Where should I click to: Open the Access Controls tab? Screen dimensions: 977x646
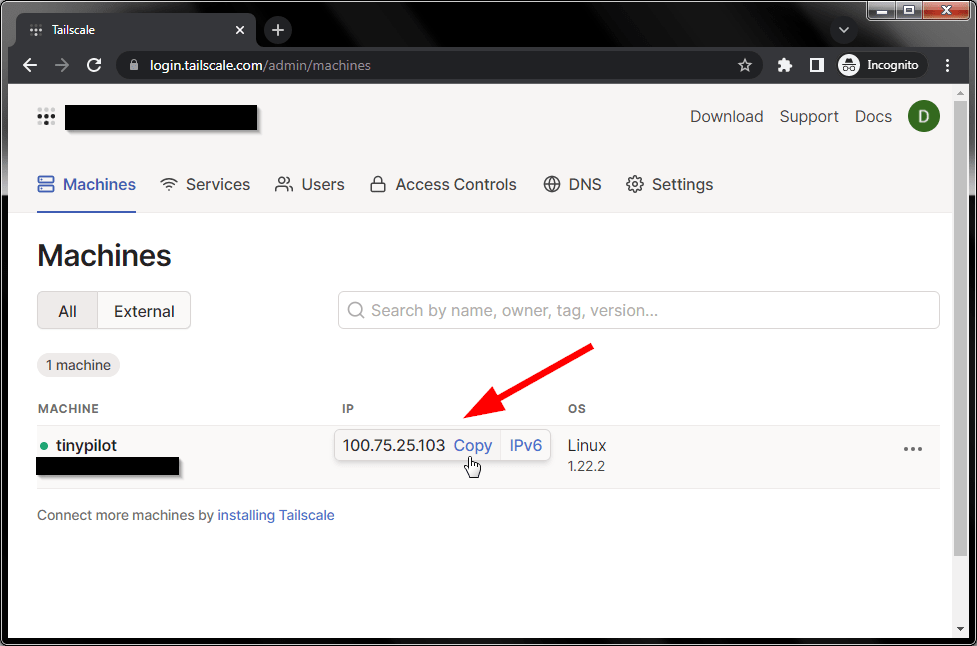443,184
